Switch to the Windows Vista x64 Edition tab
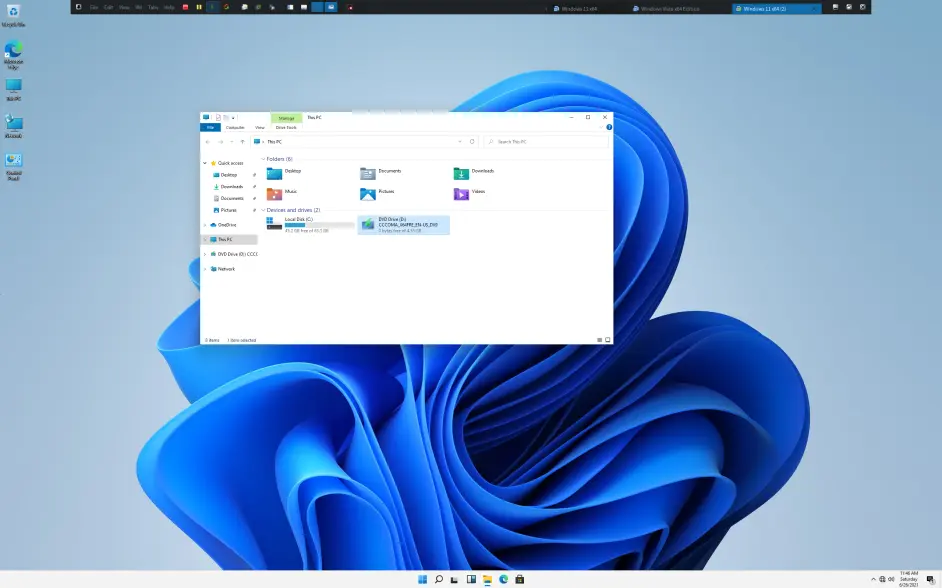The image size is (942, 588). [x=670, y=8]
